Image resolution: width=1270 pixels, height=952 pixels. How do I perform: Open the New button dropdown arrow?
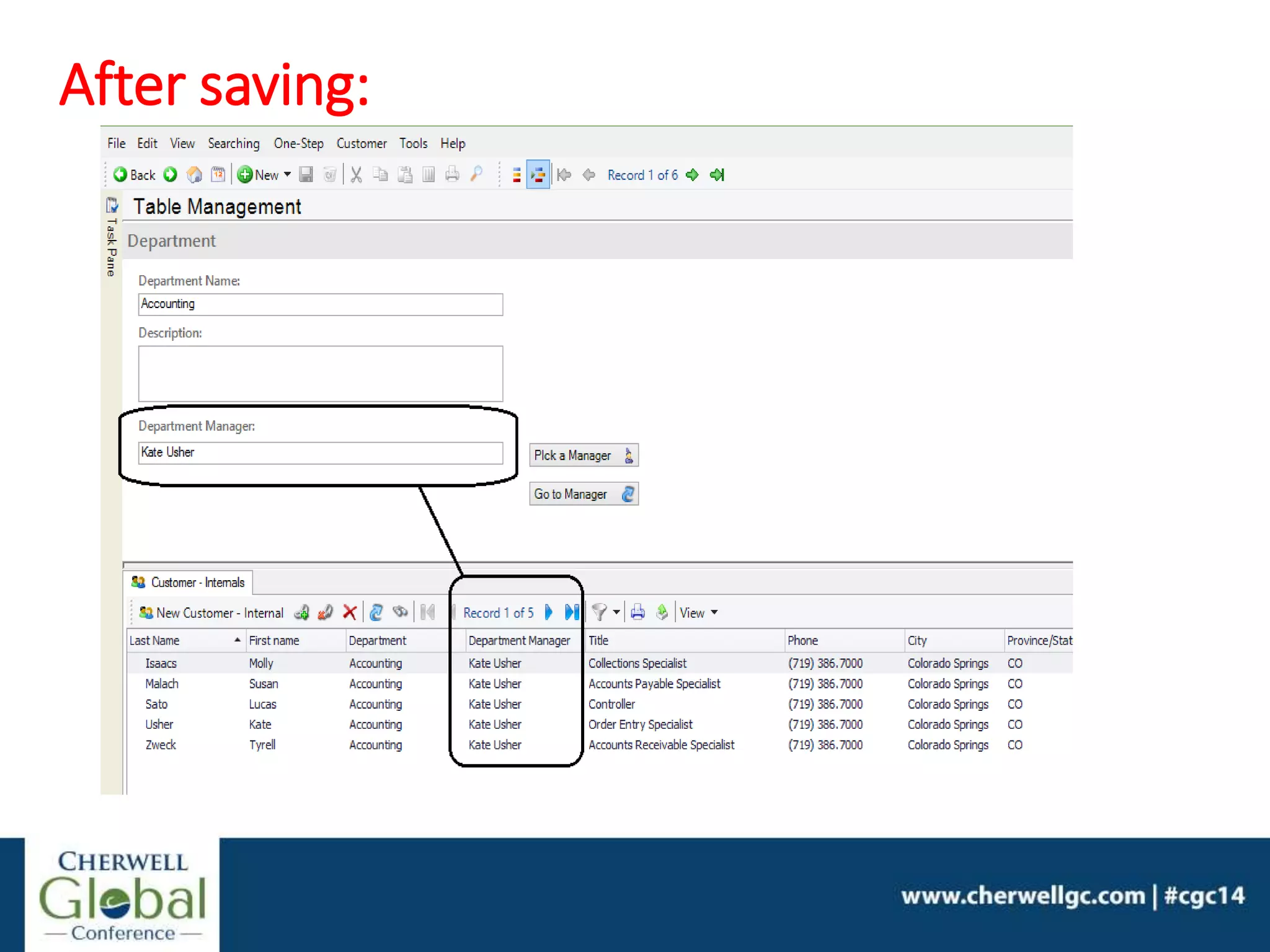[287, 175]
